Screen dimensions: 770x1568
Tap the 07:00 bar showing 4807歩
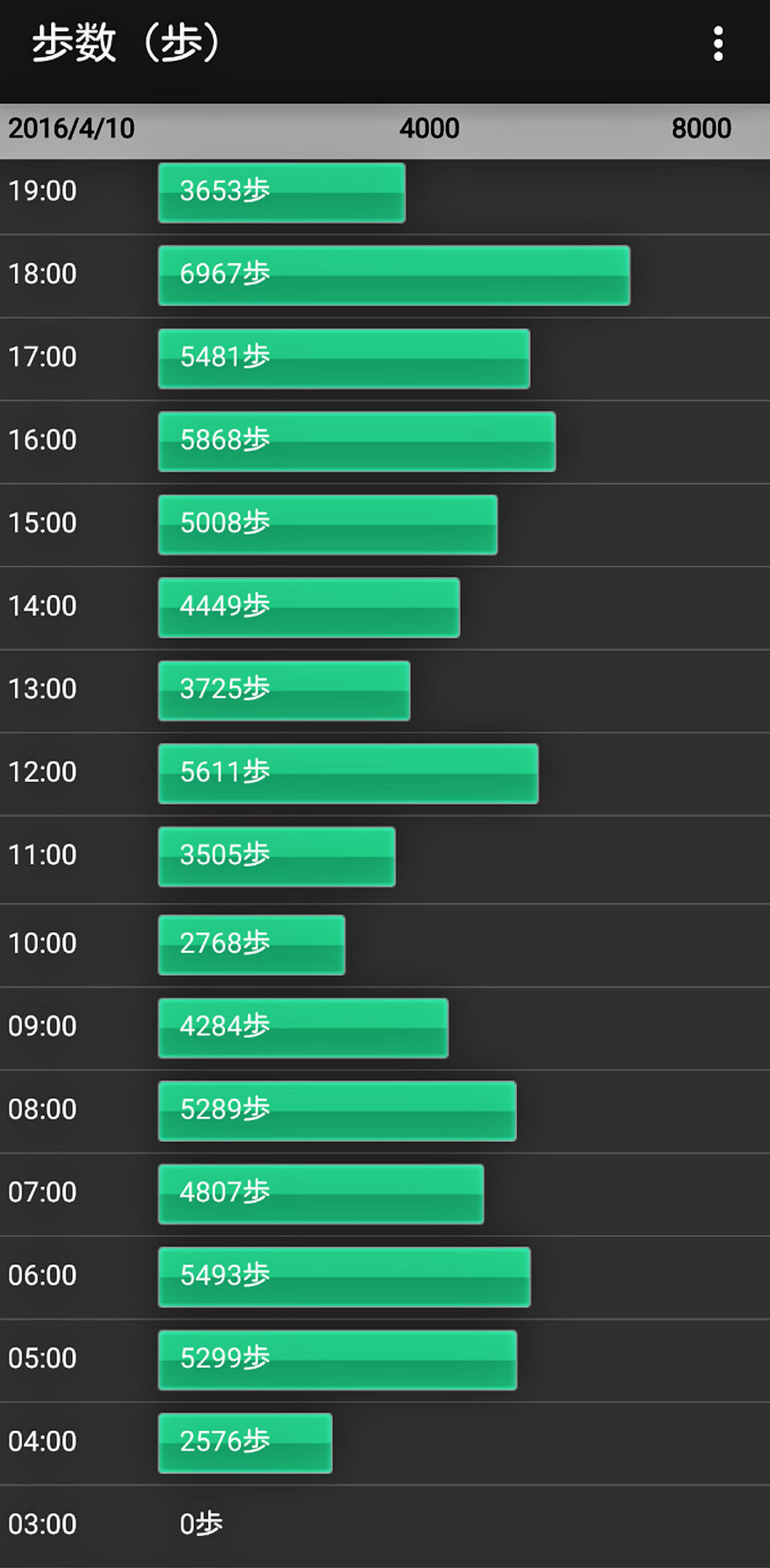pos(321,1194)
